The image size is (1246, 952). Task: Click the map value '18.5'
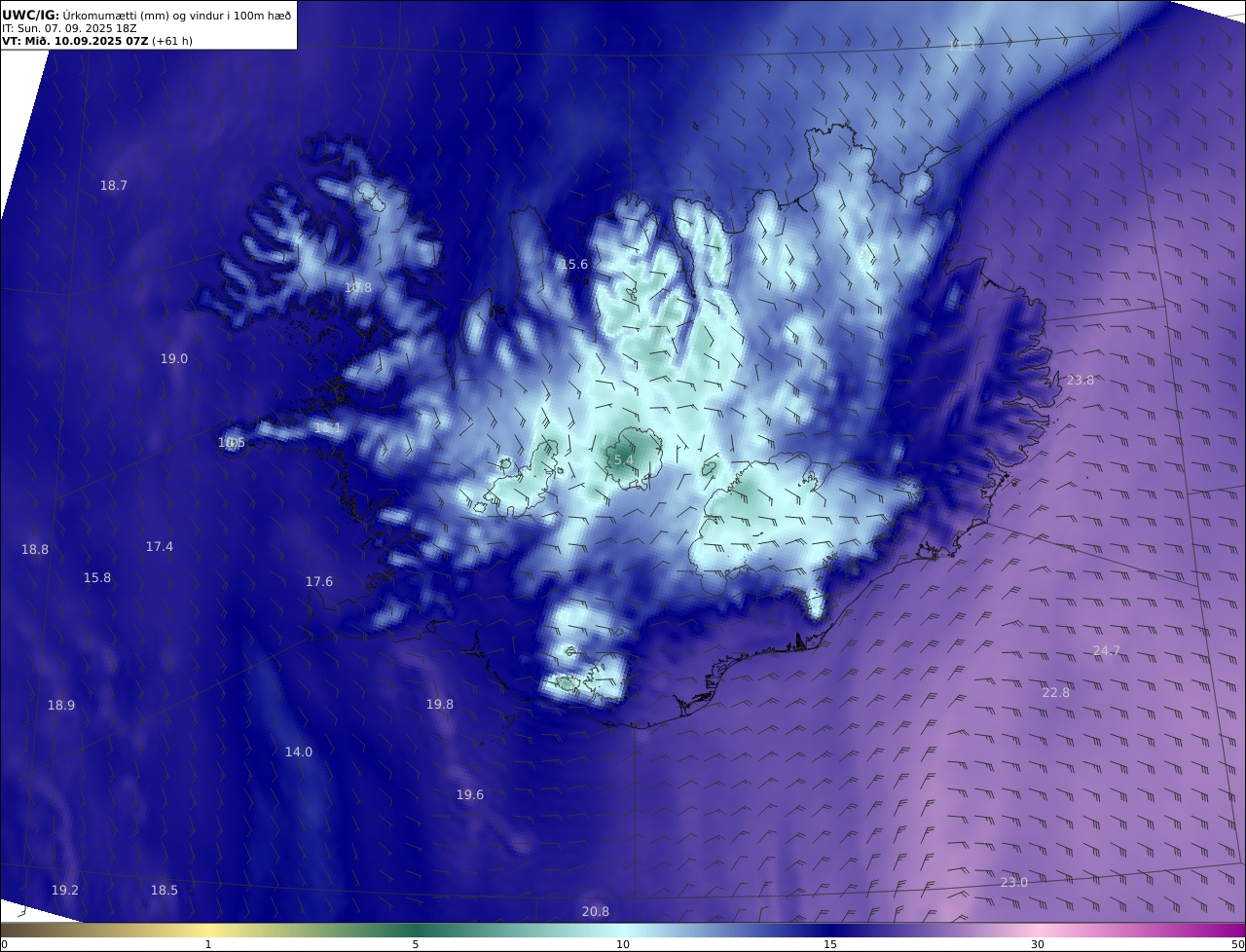click(x=165, y=890)
